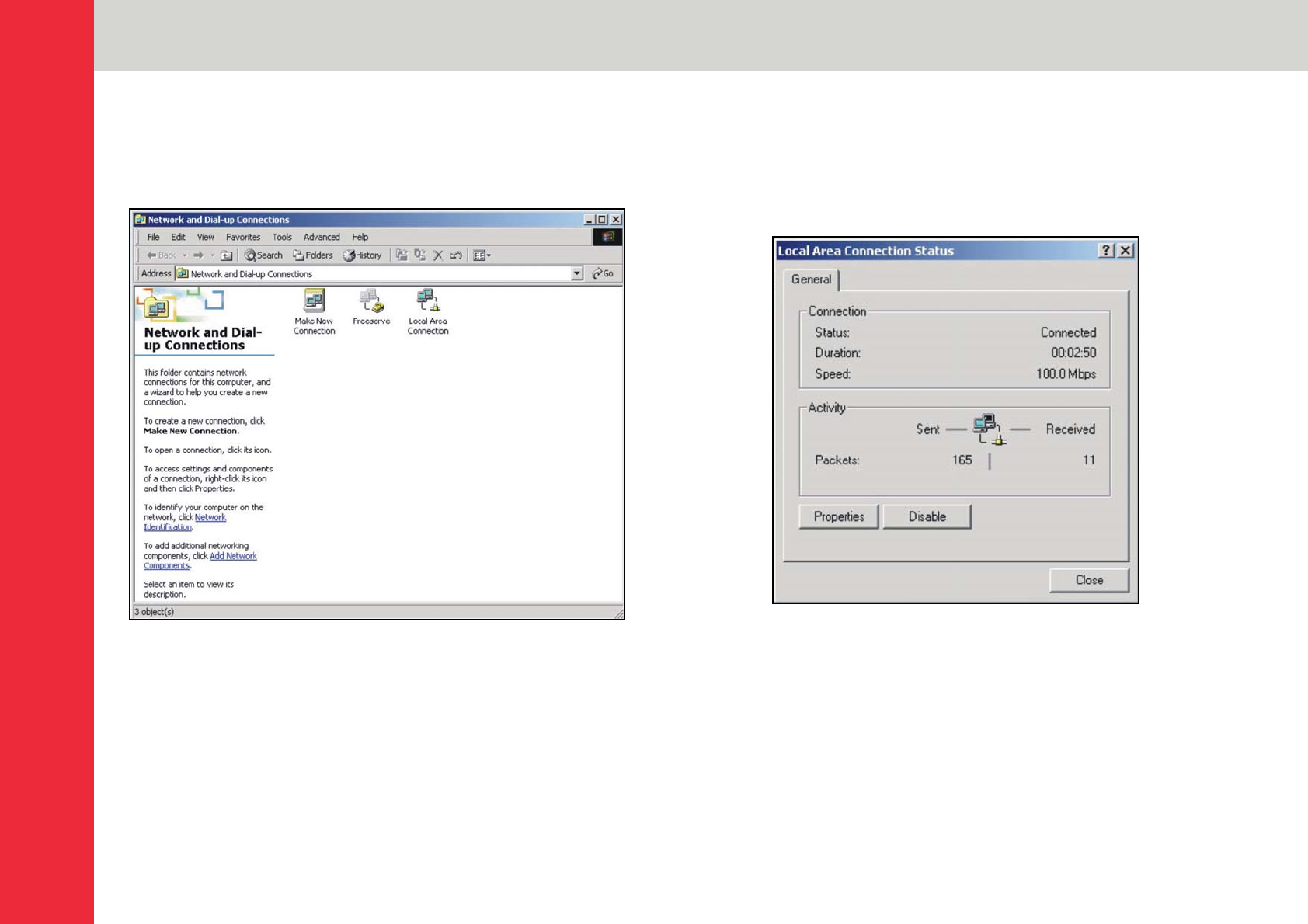This screenshot has height=924, width=1308.
Task: Click the network activity computers icon
Action: tap(988, 429)
